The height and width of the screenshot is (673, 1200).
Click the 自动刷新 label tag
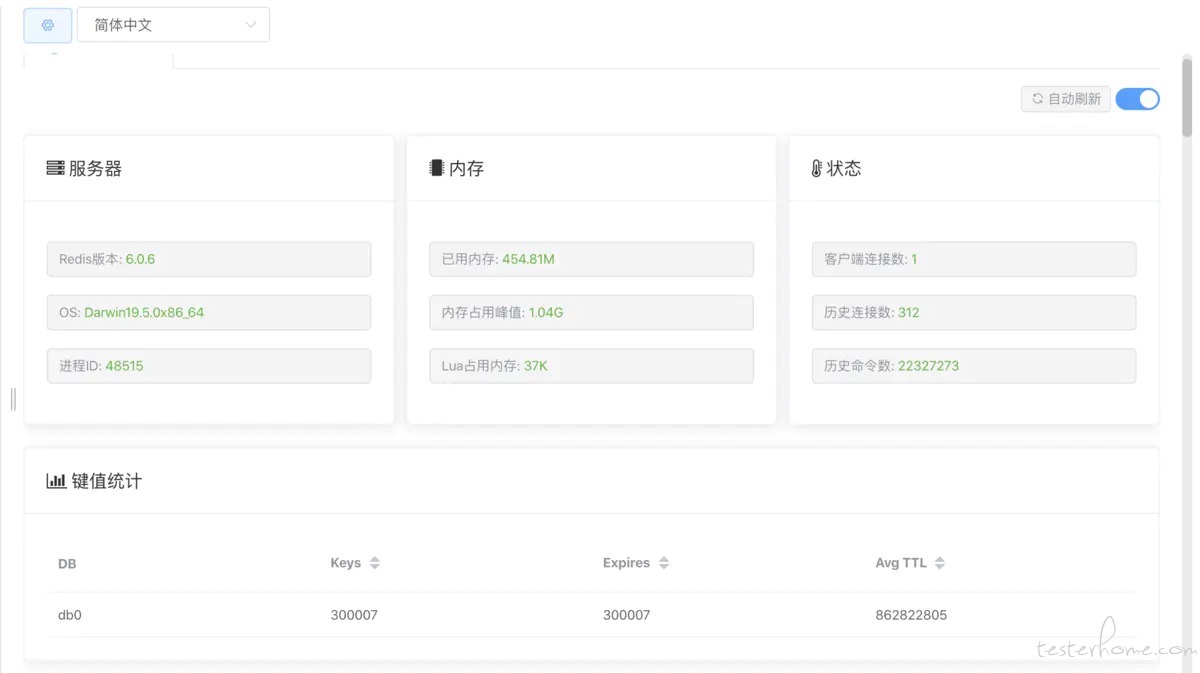click(1066, 99)
